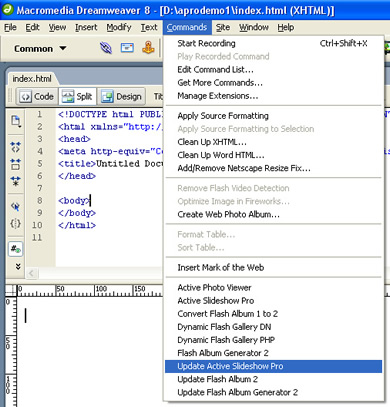Choose Clean Up XHTML…
This screenshot has width=390, height=407.
pyautogui.click(x=273, y=142)
